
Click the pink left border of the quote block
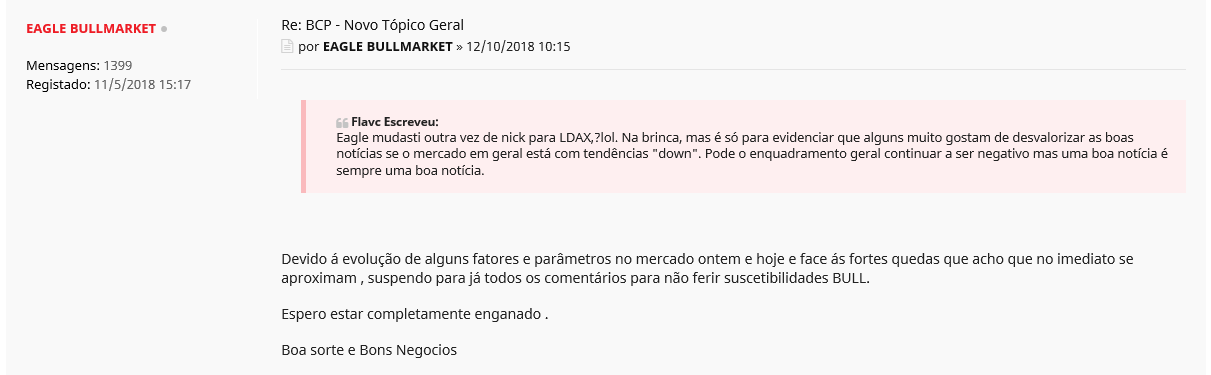[x=303, y=146]
